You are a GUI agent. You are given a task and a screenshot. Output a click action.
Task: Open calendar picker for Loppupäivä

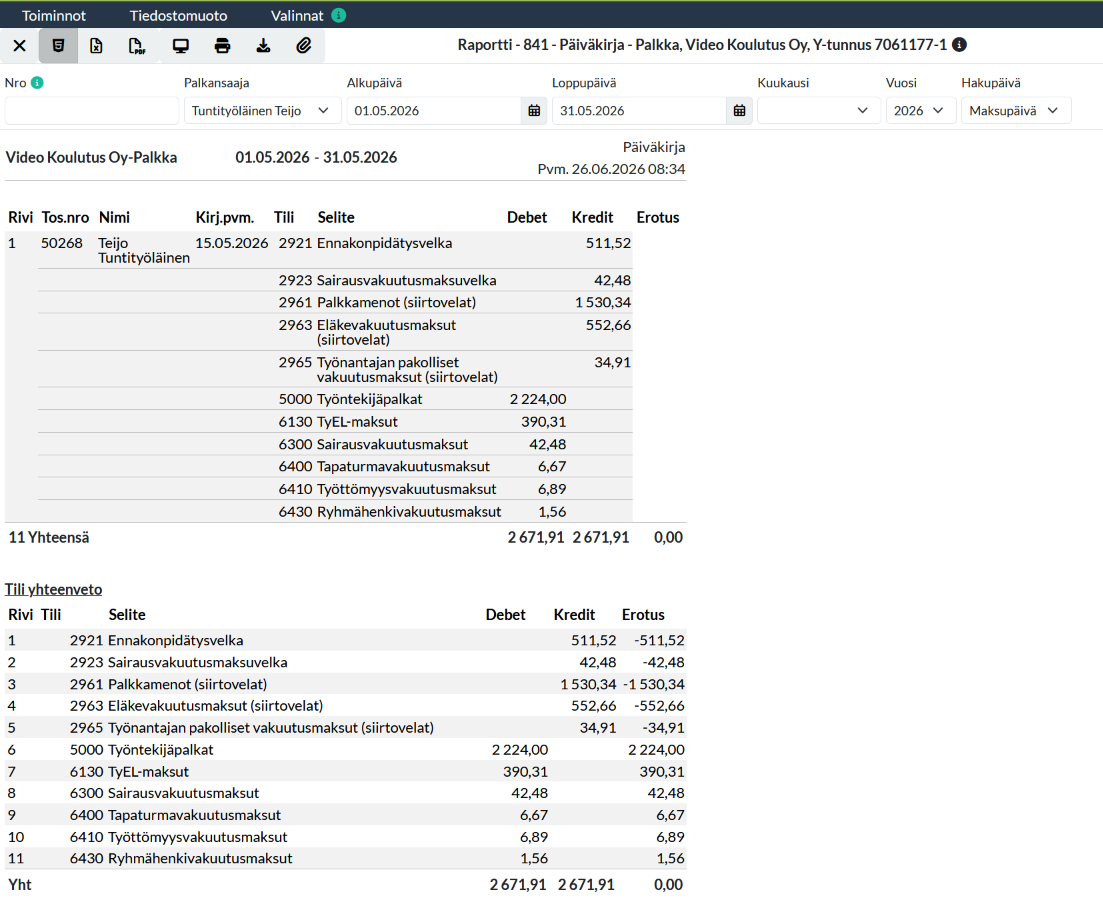[739, 110]
